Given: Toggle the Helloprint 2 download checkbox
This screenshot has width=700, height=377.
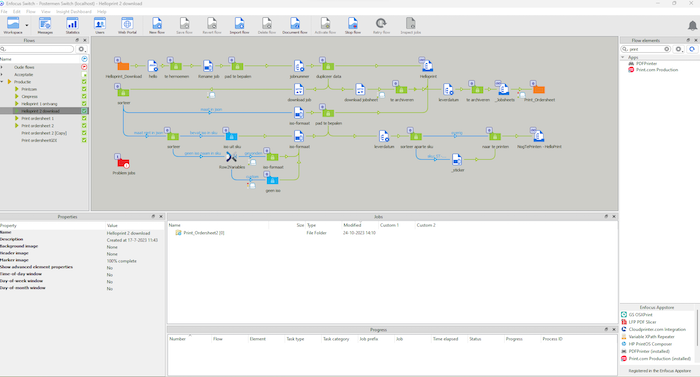Looking at the screenshot, I should (x=84, y=111).
